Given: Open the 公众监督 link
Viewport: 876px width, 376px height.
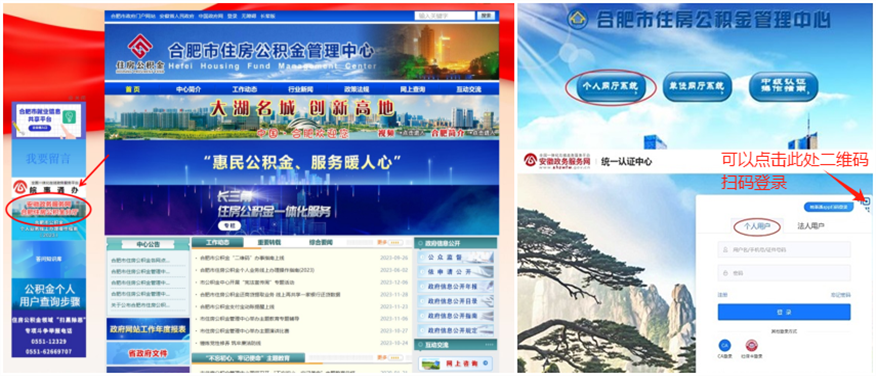Looking at the screenshot, I should tap(455, 258).
